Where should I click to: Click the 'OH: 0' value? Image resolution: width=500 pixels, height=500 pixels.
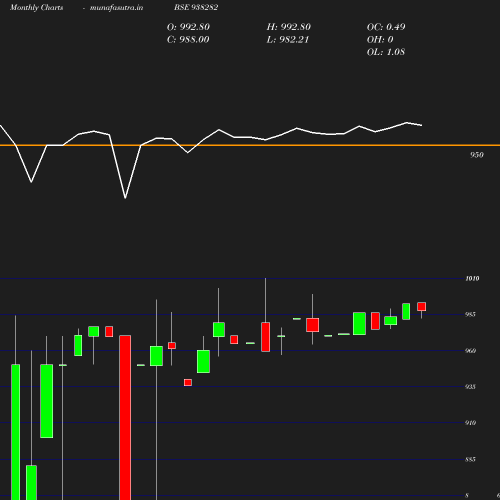click(x=380, y=40)
